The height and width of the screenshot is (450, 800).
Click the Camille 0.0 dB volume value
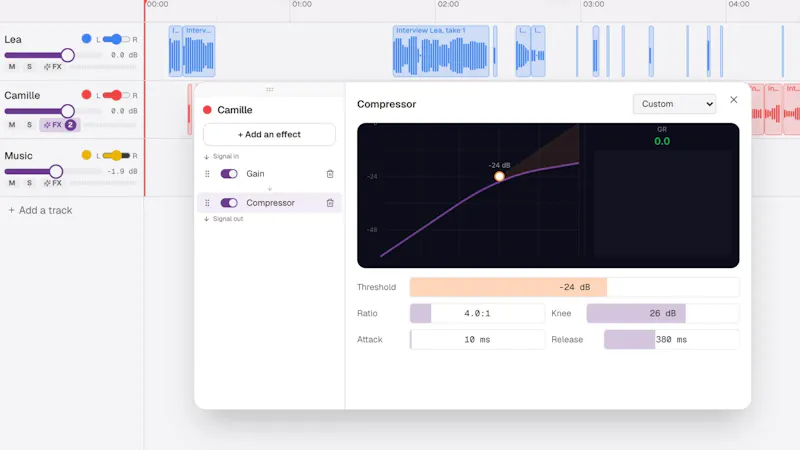pyautogui.click(x=124, y=111)
